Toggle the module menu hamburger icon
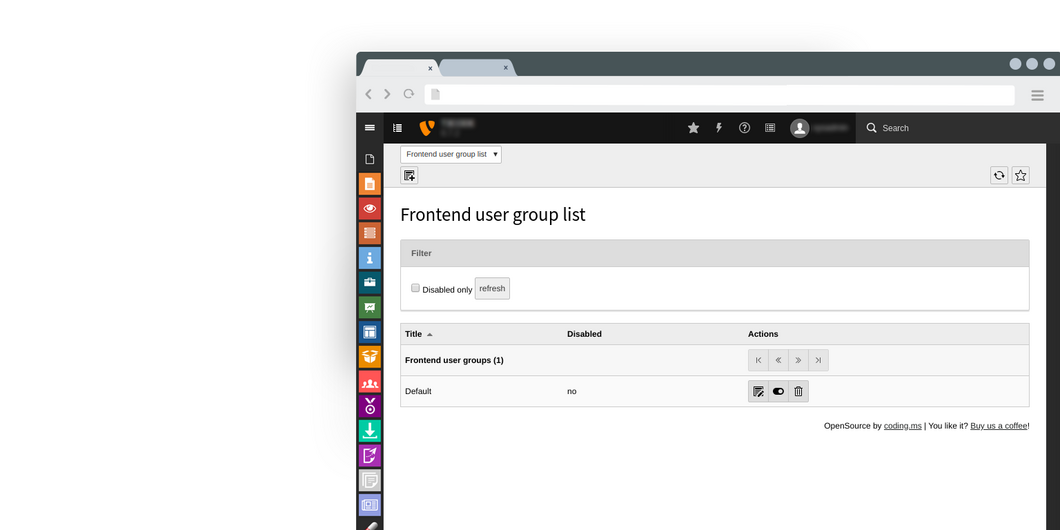1060x530 pixels. pos(370,128)
